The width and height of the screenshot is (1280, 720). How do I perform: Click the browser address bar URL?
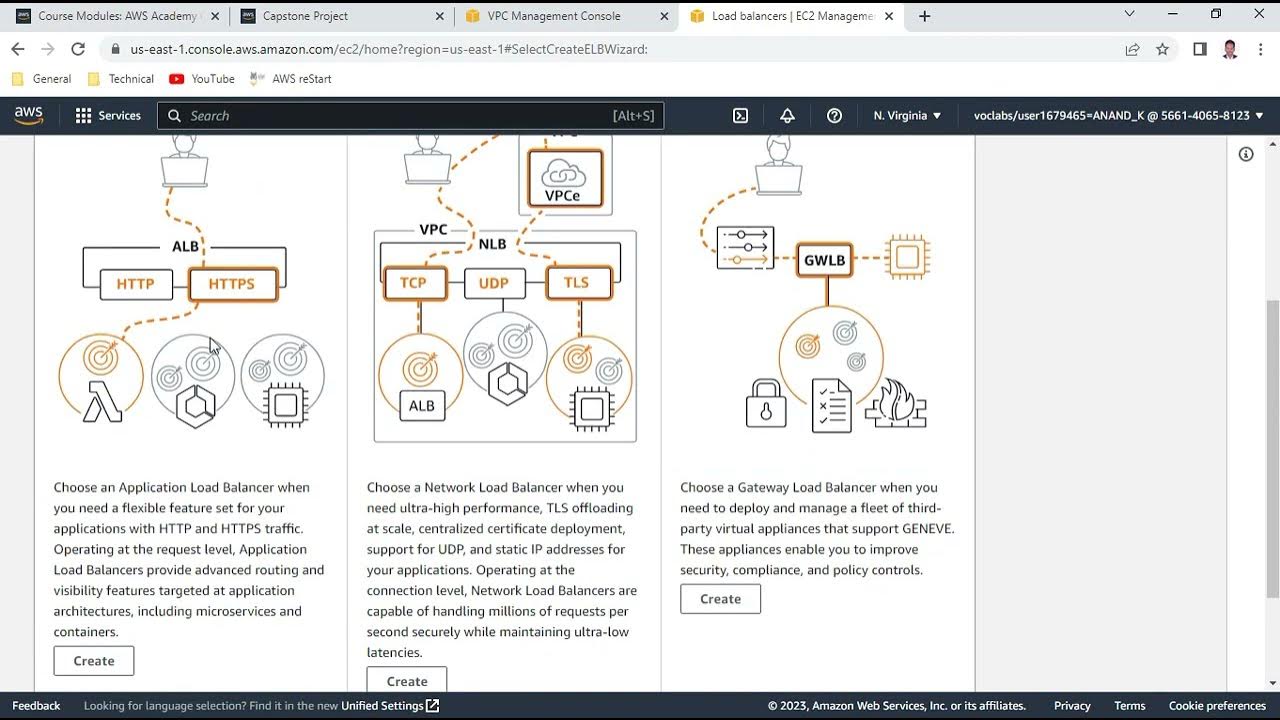tap(389, 49)
